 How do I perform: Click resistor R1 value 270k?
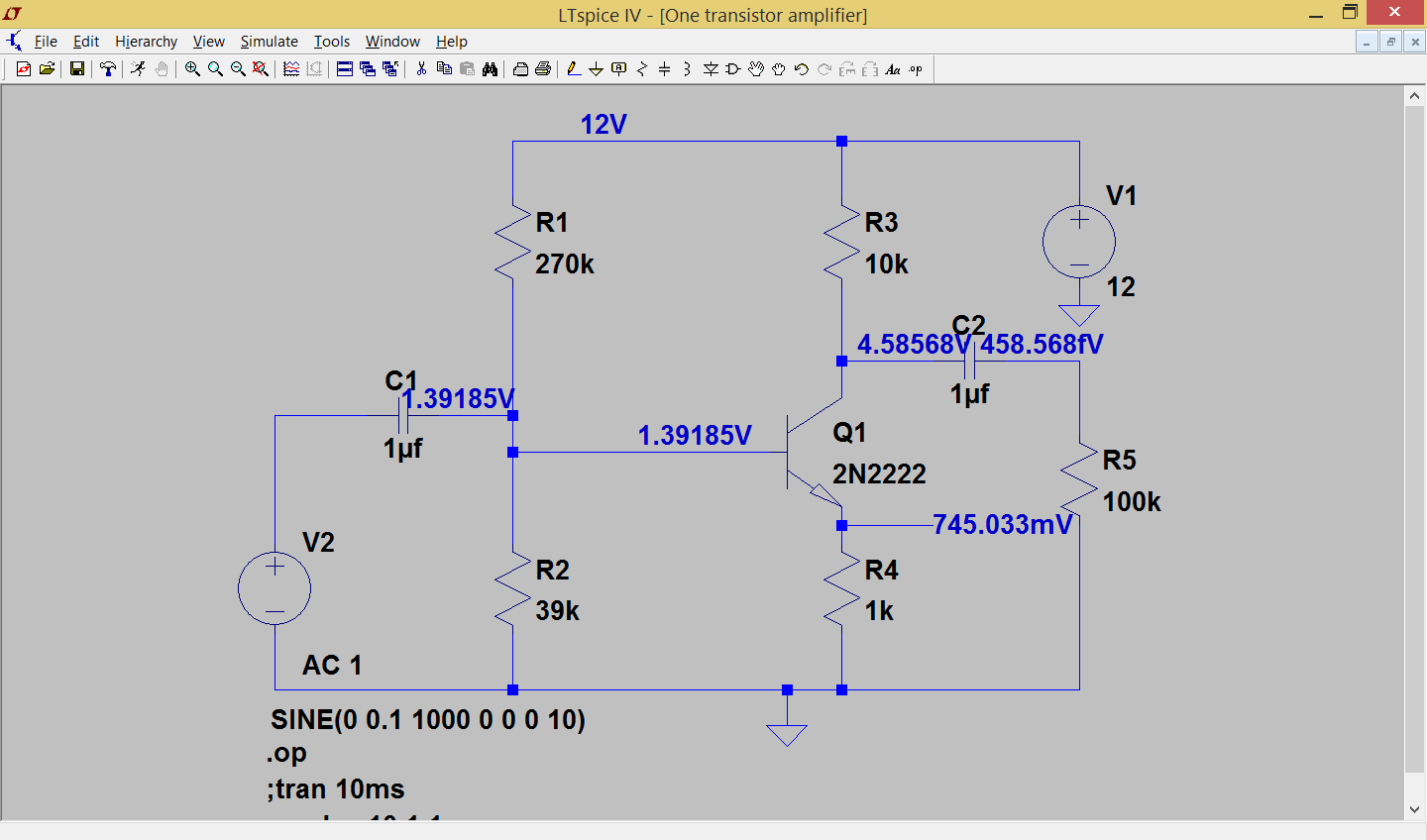565,264
